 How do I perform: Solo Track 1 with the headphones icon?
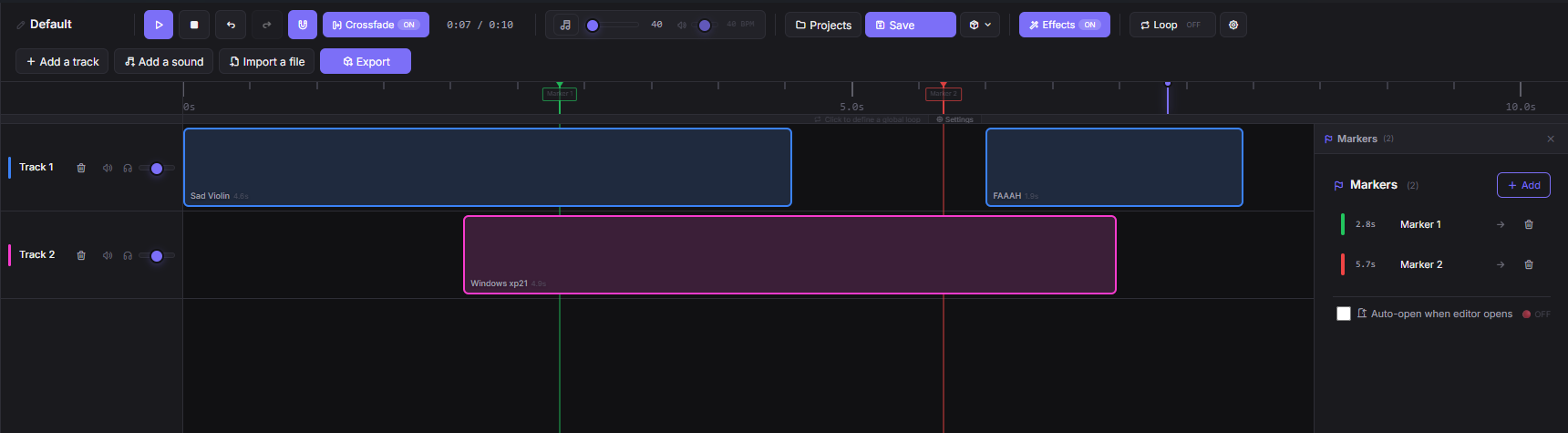tap(128, 168)
